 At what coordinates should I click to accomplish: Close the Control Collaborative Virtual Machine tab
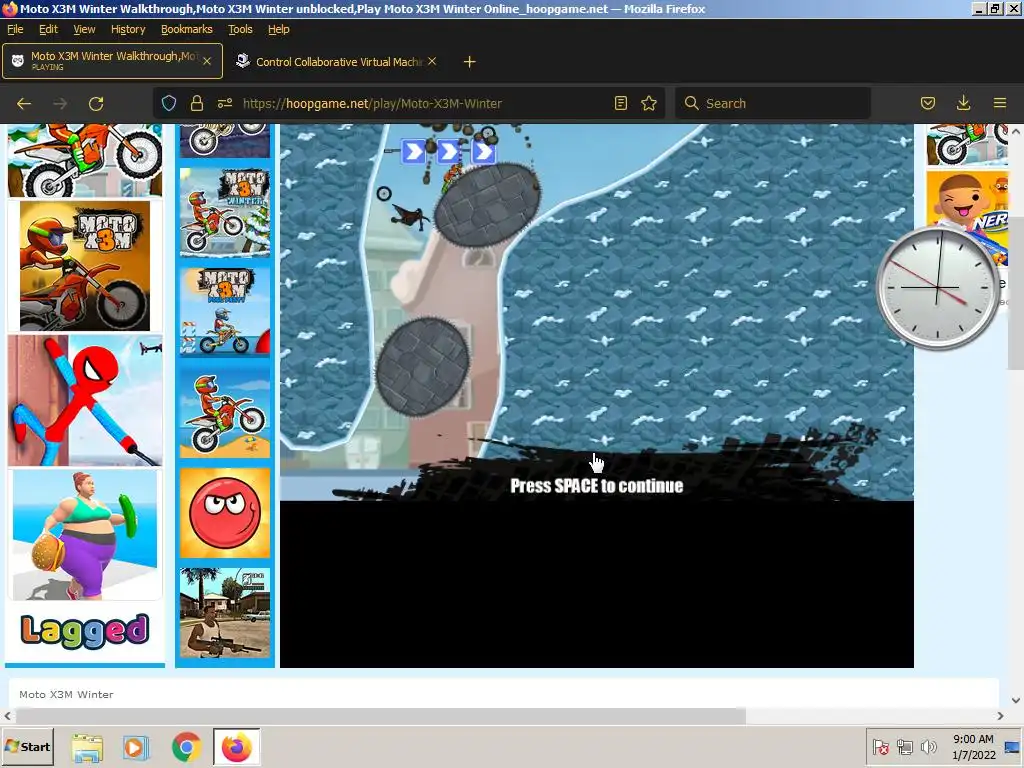click(x=432, y=61)
